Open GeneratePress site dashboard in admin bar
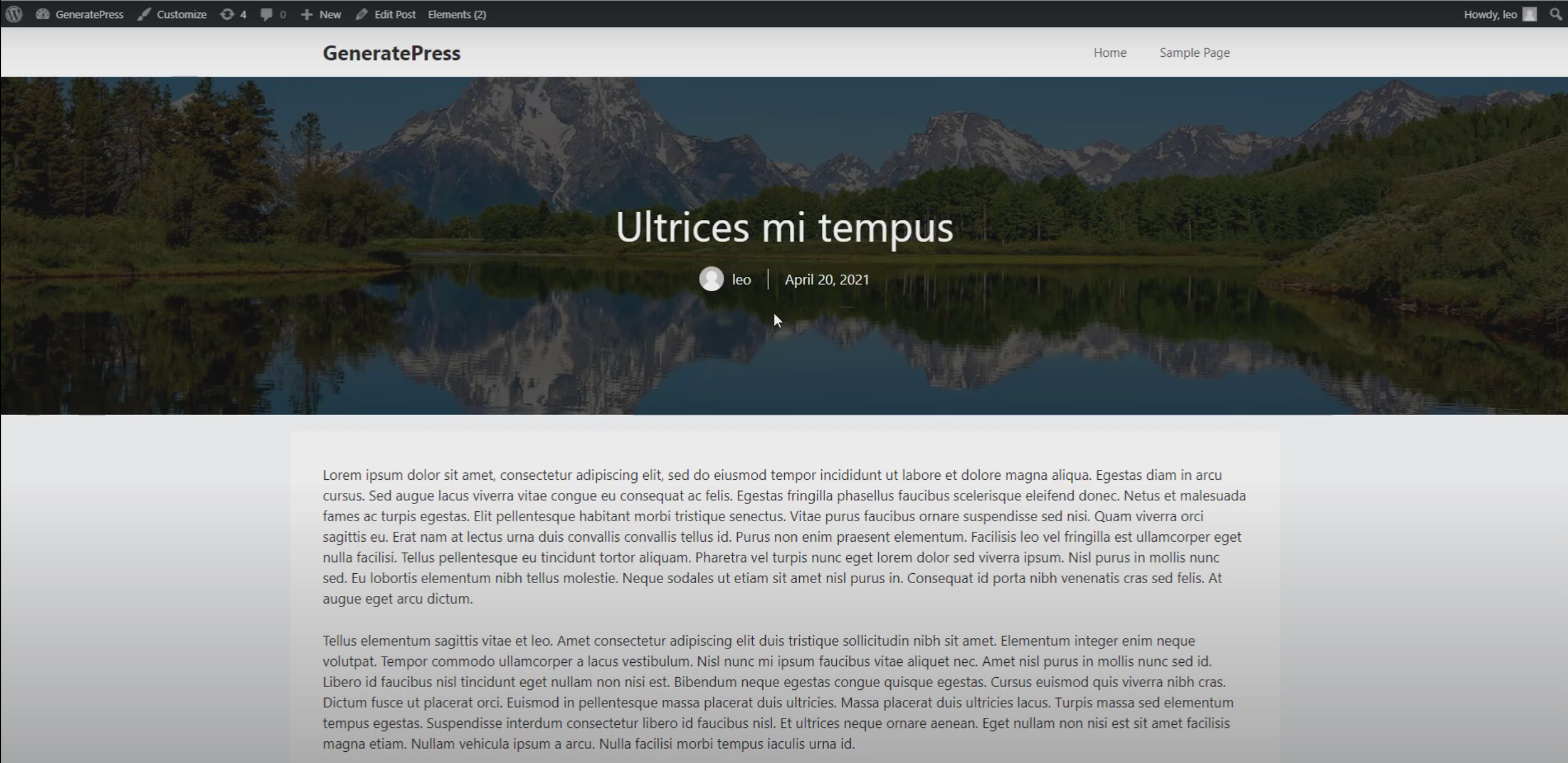 [80, 14]
